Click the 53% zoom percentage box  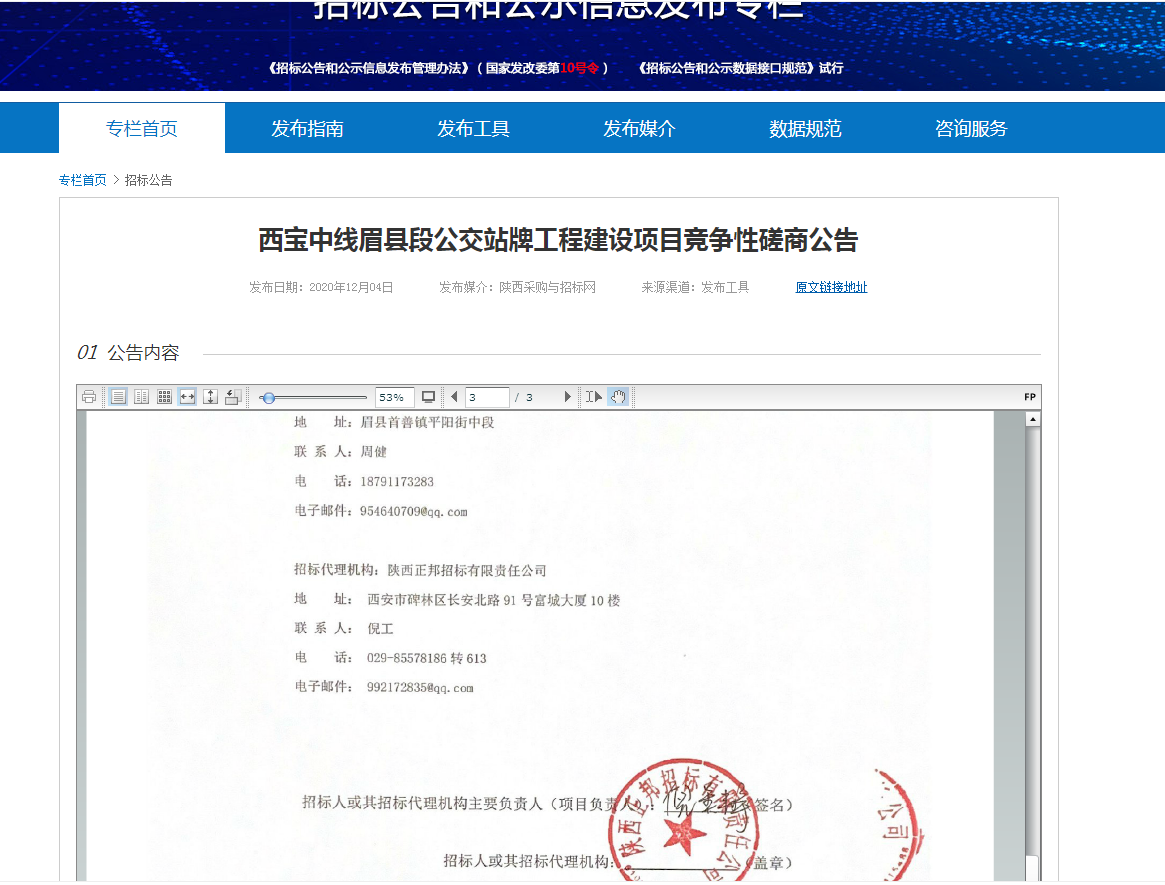click(x=394, y=397)
